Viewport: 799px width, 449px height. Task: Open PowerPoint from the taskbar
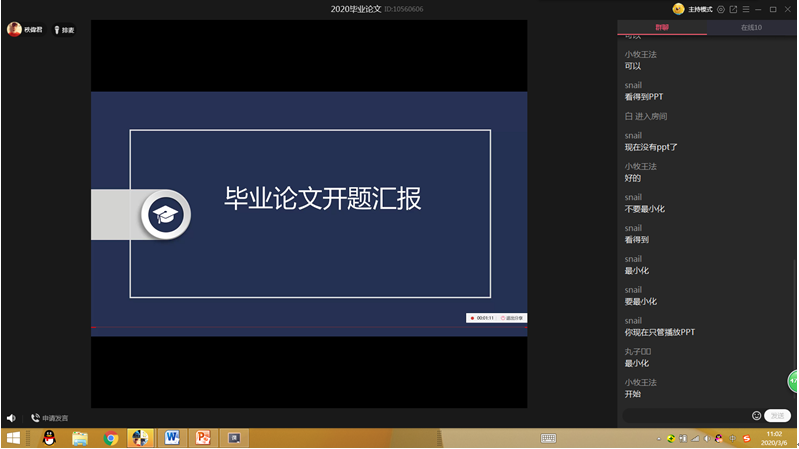[x=203, y=438]
